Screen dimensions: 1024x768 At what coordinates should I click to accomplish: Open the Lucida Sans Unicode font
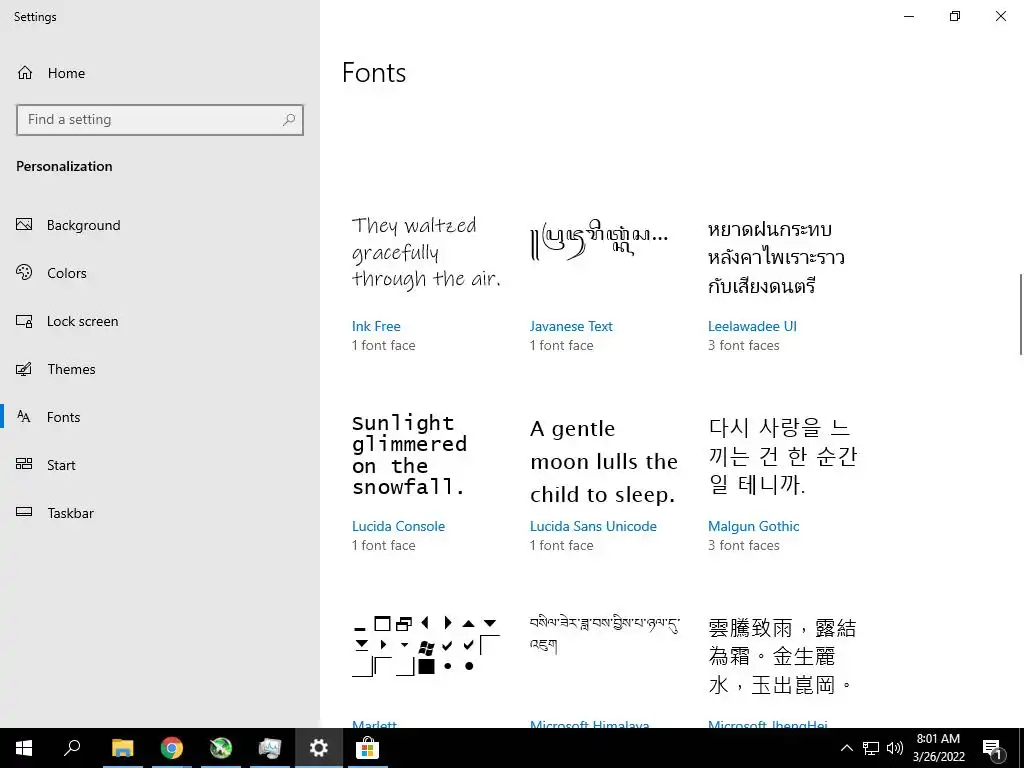click(593, 526)
